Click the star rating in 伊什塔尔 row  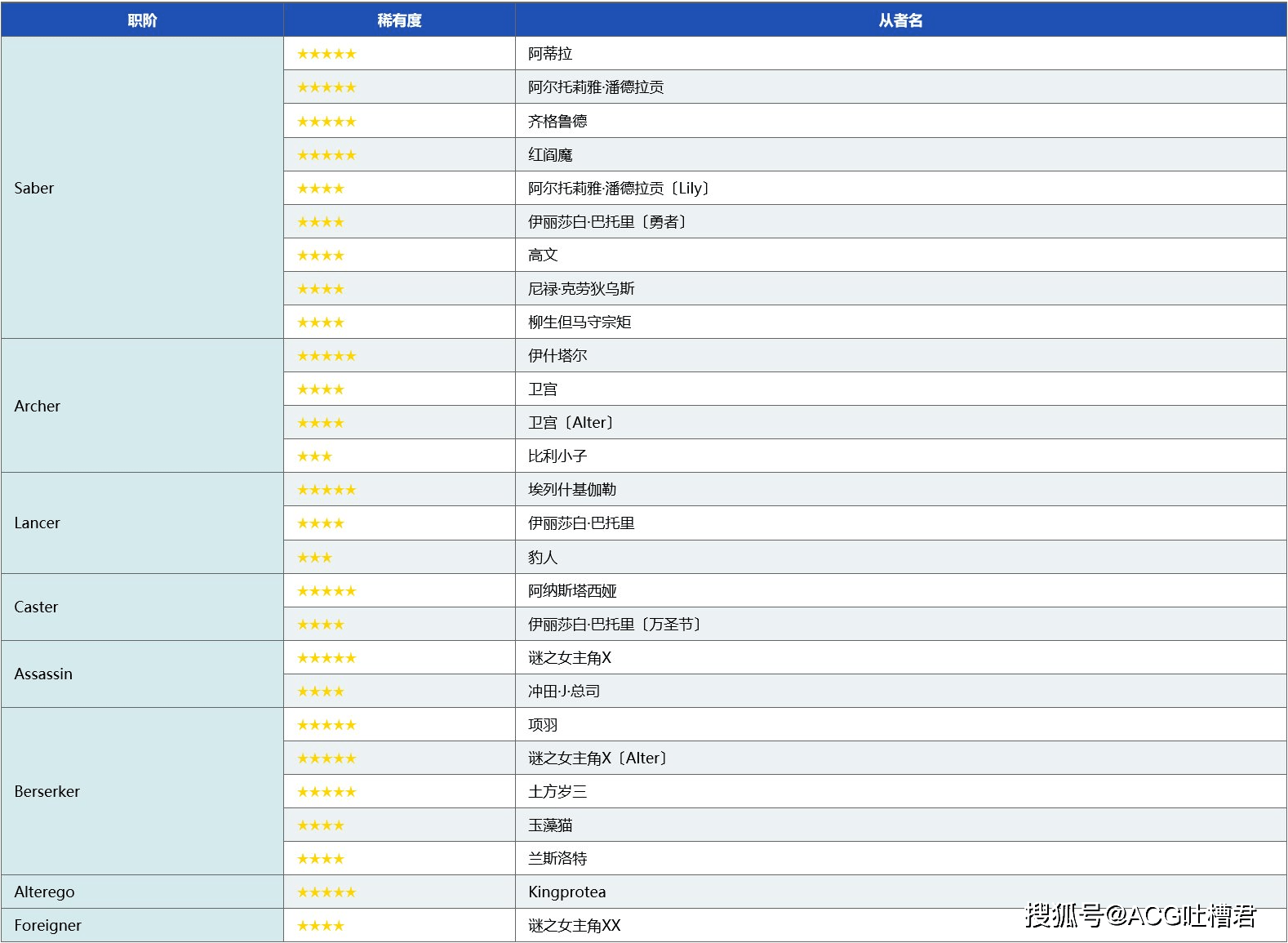point(326,355)
